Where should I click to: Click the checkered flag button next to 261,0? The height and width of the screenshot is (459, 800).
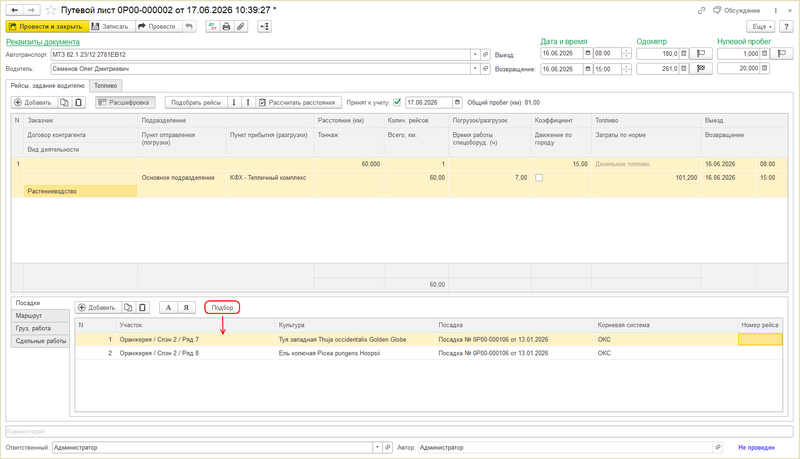coord(701,68)
